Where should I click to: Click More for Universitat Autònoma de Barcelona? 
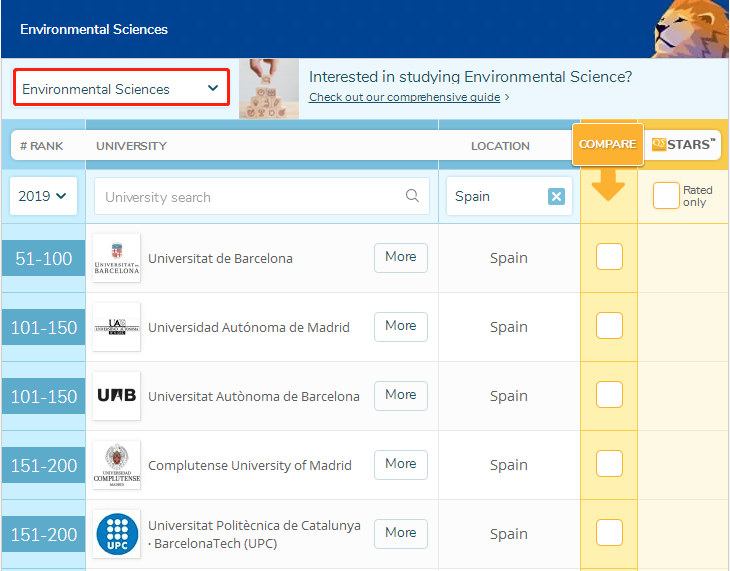400,395
